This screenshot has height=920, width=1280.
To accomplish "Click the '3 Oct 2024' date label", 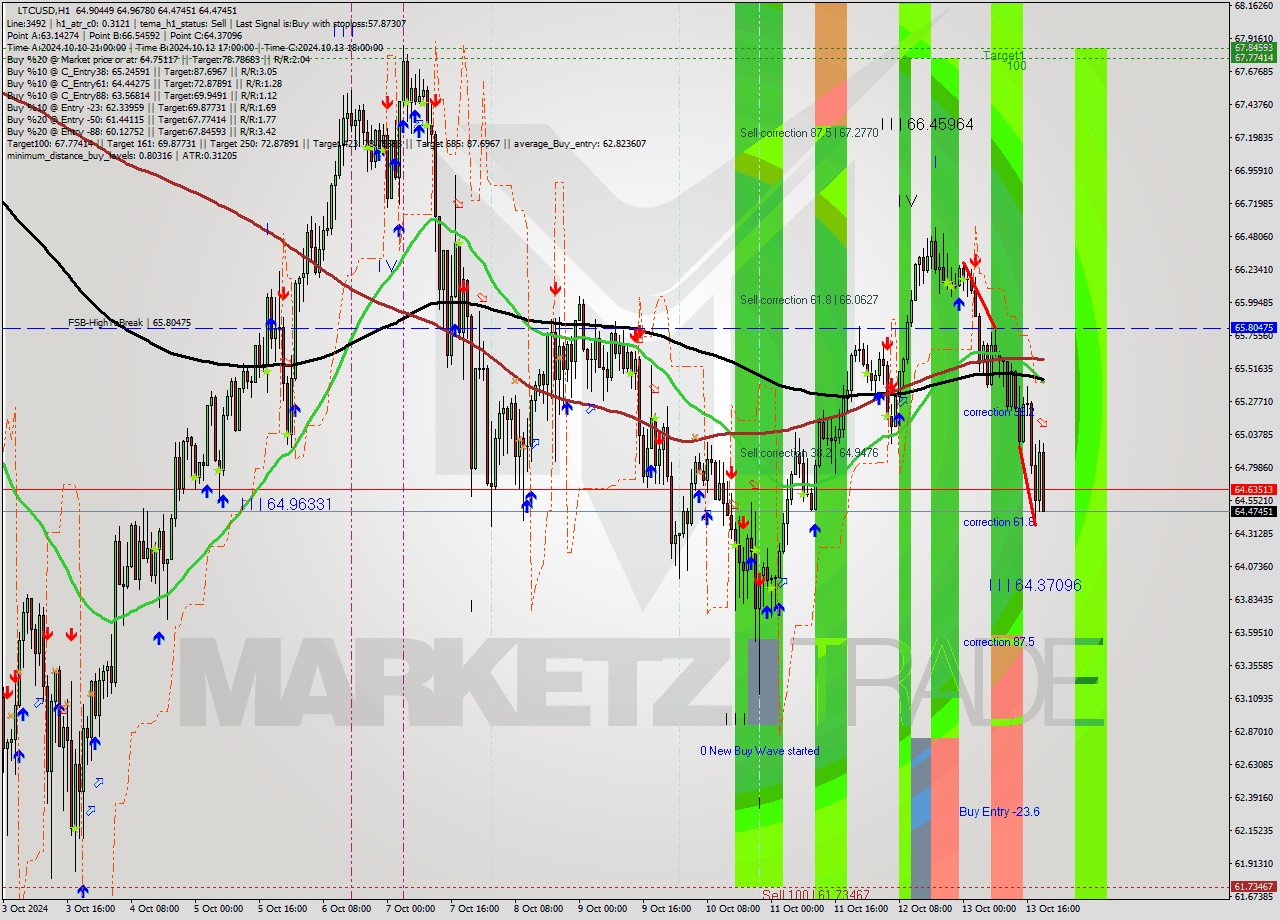I will pos(26,909).
